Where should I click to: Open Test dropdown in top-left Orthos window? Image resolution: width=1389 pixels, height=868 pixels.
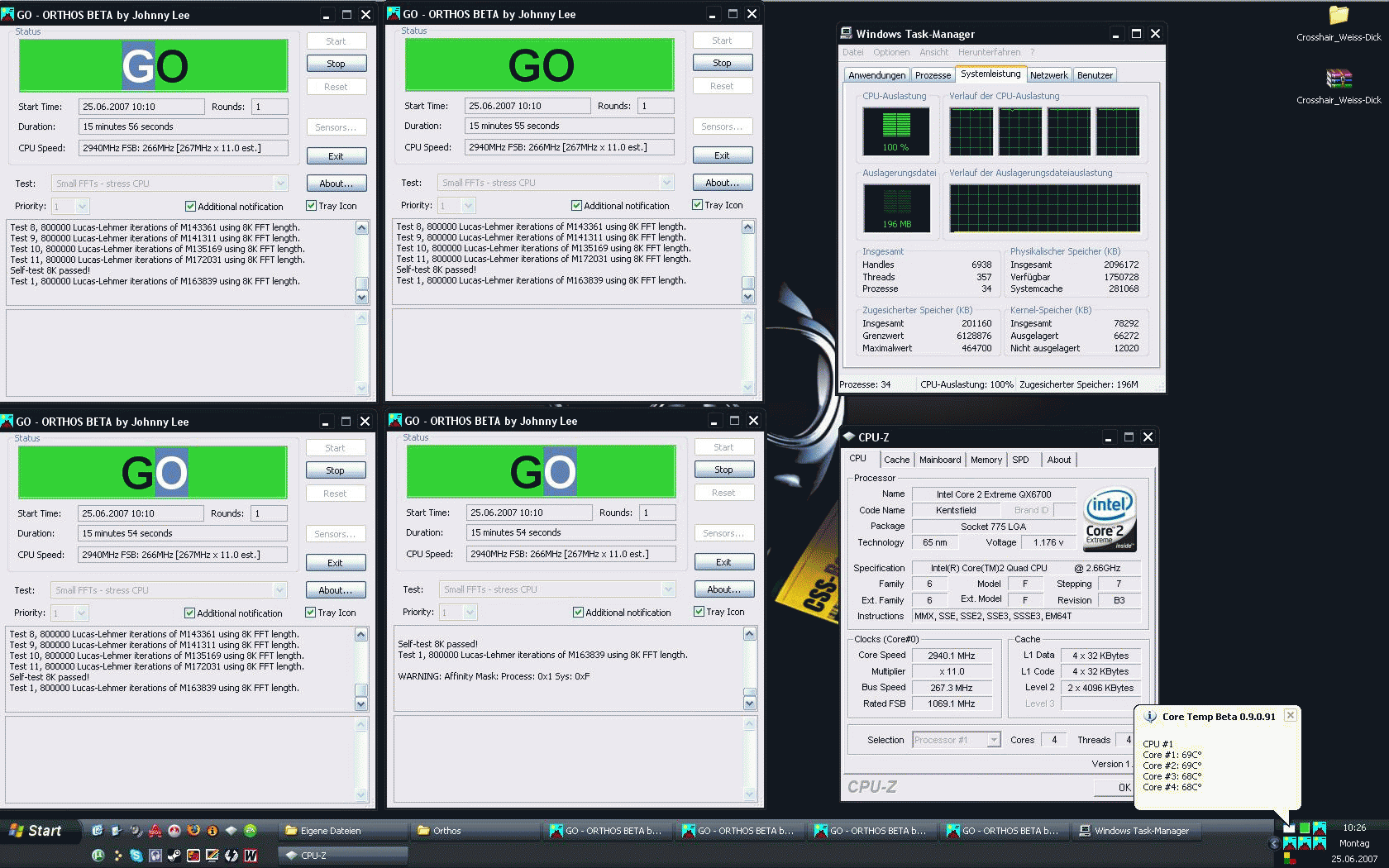(280, 184)
